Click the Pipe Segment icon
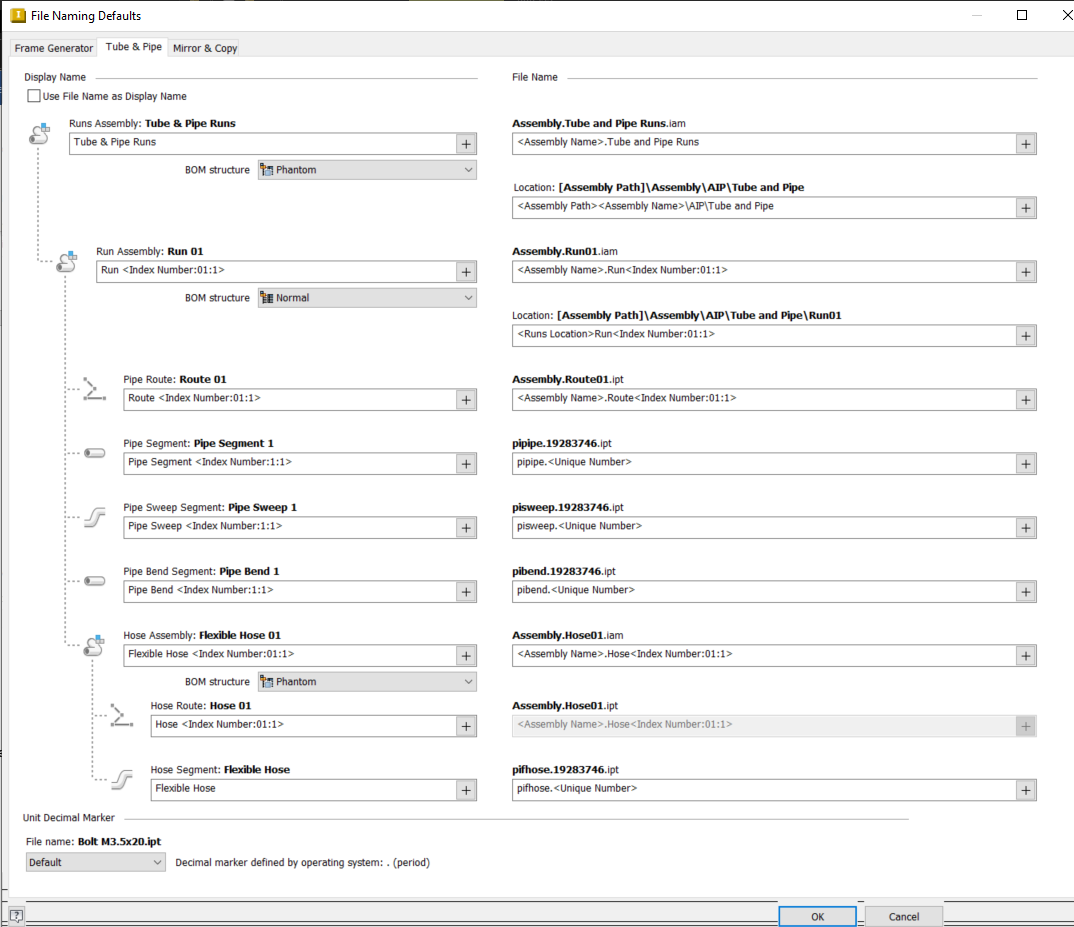1074x927 pixels. coord(95,453)
